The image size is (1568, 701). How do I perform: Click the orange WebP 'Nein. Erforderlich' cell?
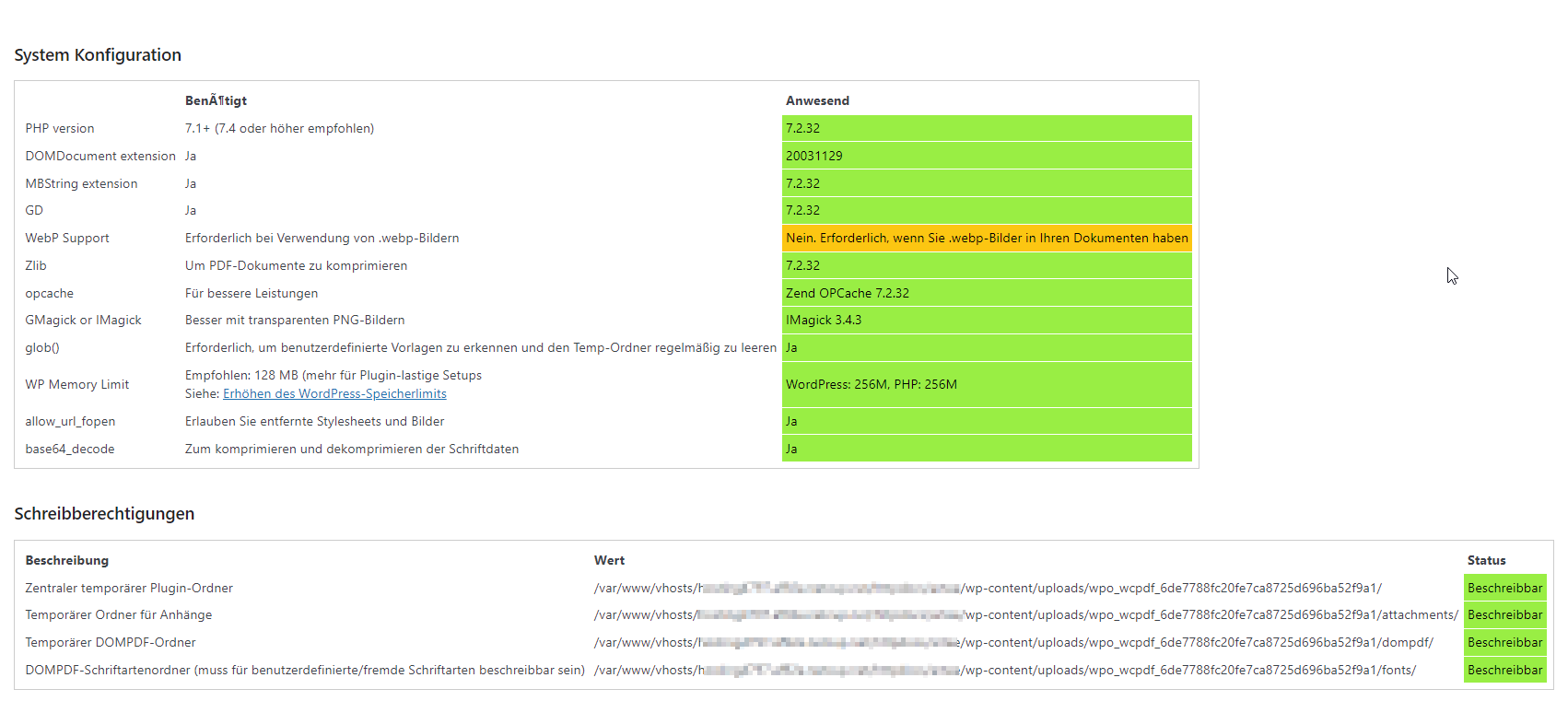[x=987, y=238]
